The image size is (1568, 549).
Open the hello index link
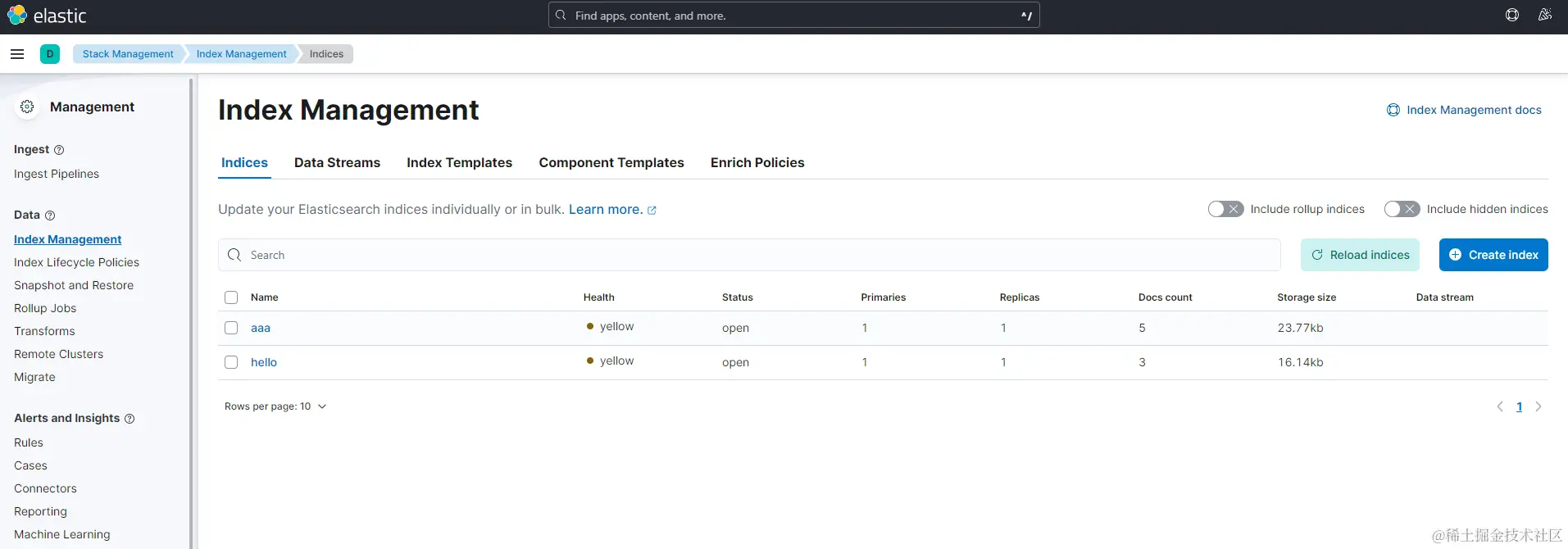point(264,362)
